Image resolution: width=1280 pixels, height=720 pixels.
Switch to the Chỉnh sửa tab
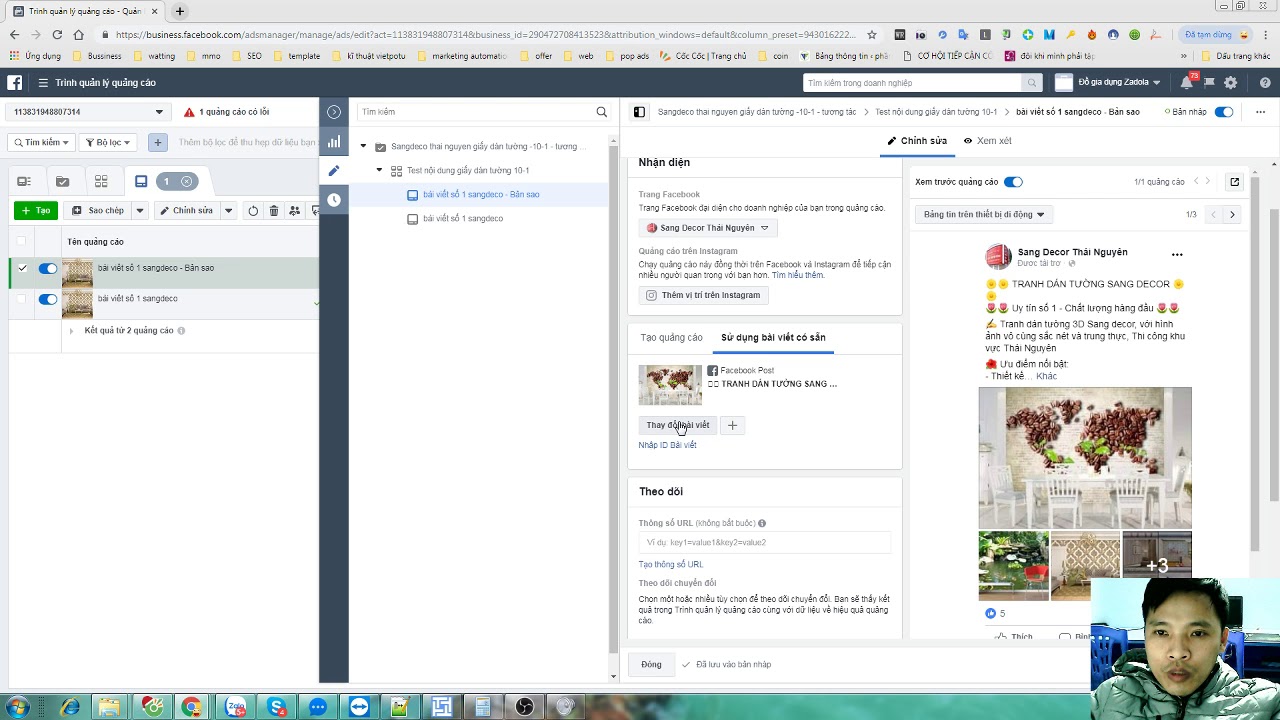coord(917,141)
